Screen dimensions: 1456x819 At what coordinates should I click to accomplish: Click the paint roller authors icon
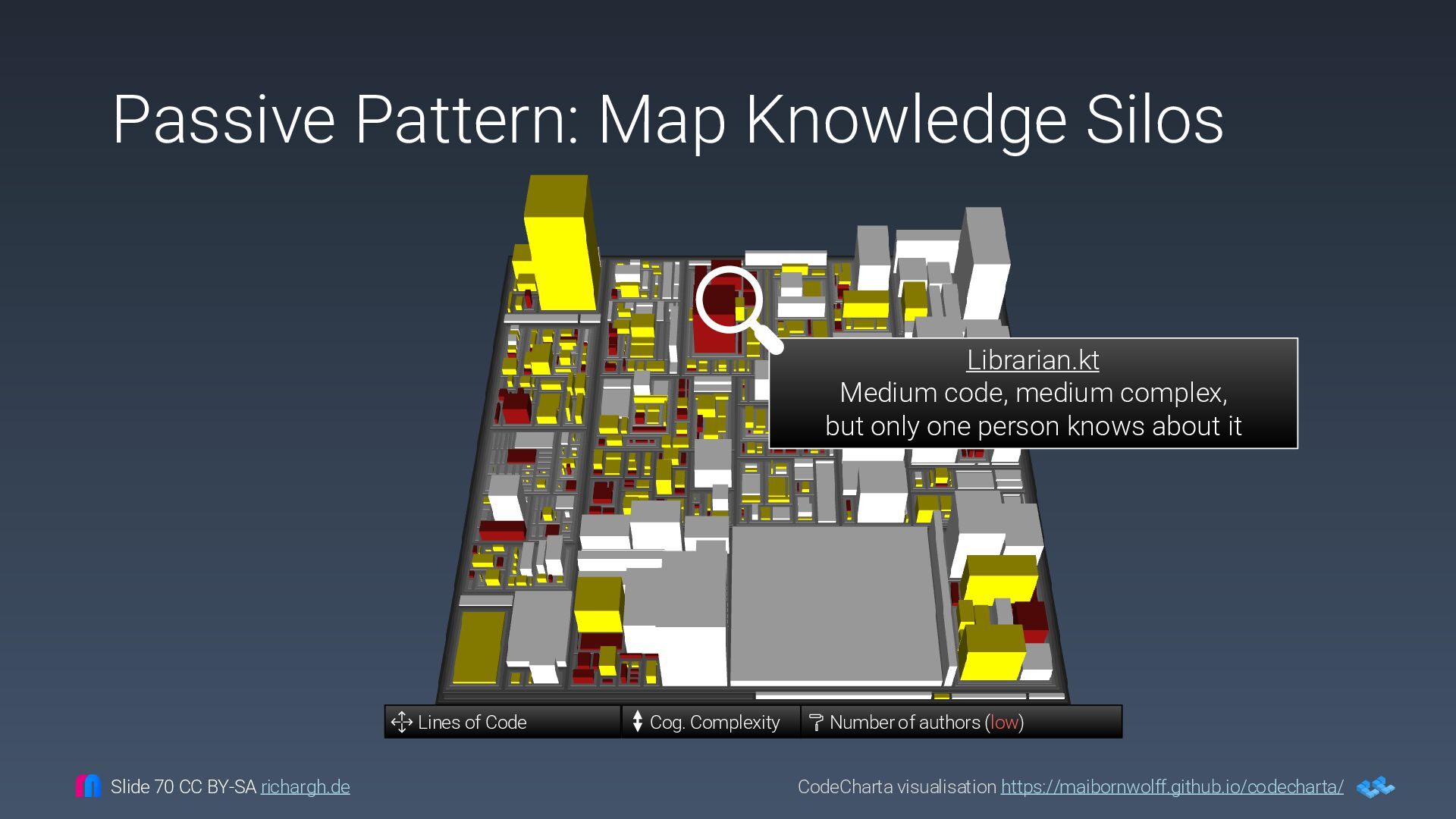[x=816, y=722]
